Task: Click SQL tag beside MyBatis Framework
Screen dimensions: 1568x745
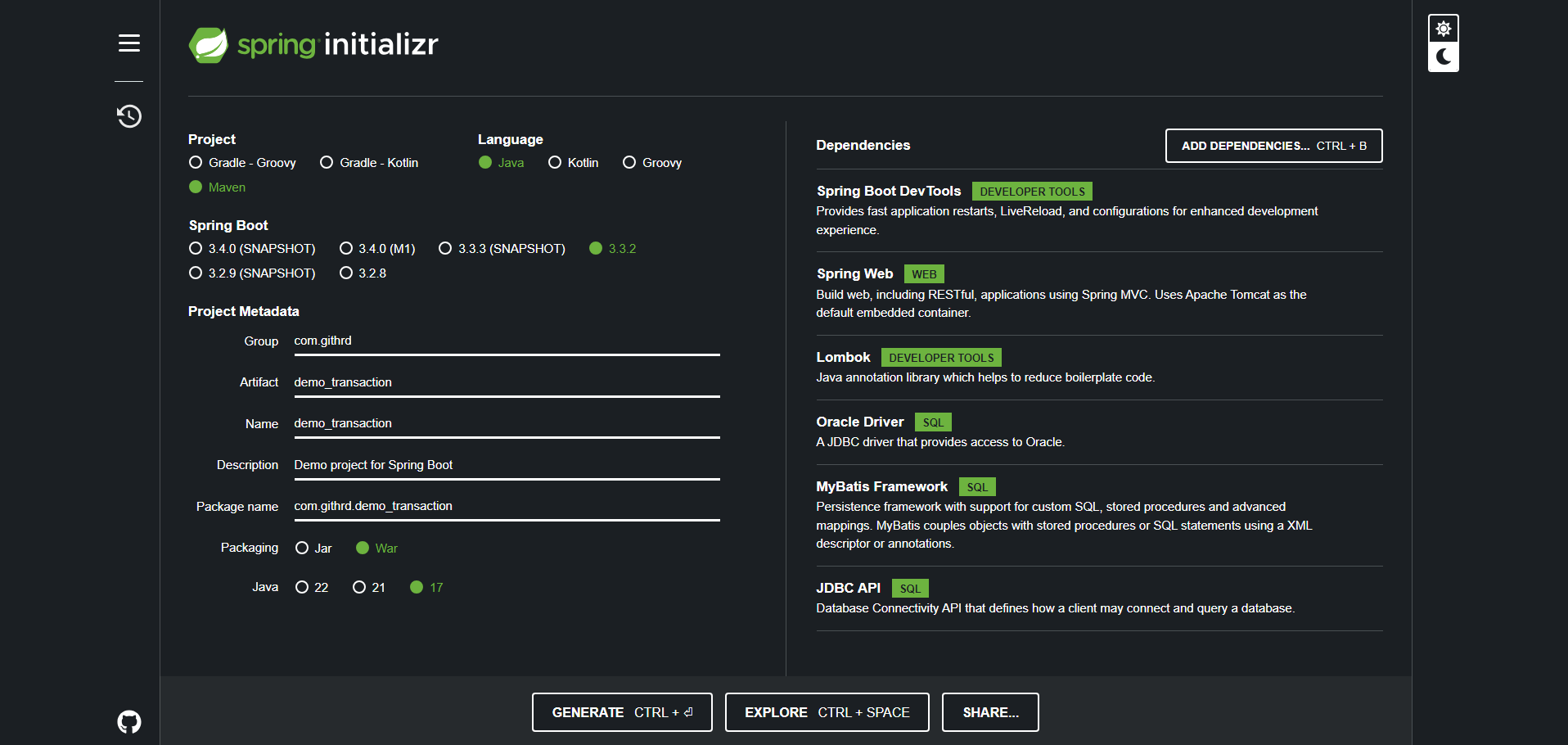Action: point(977,487)
